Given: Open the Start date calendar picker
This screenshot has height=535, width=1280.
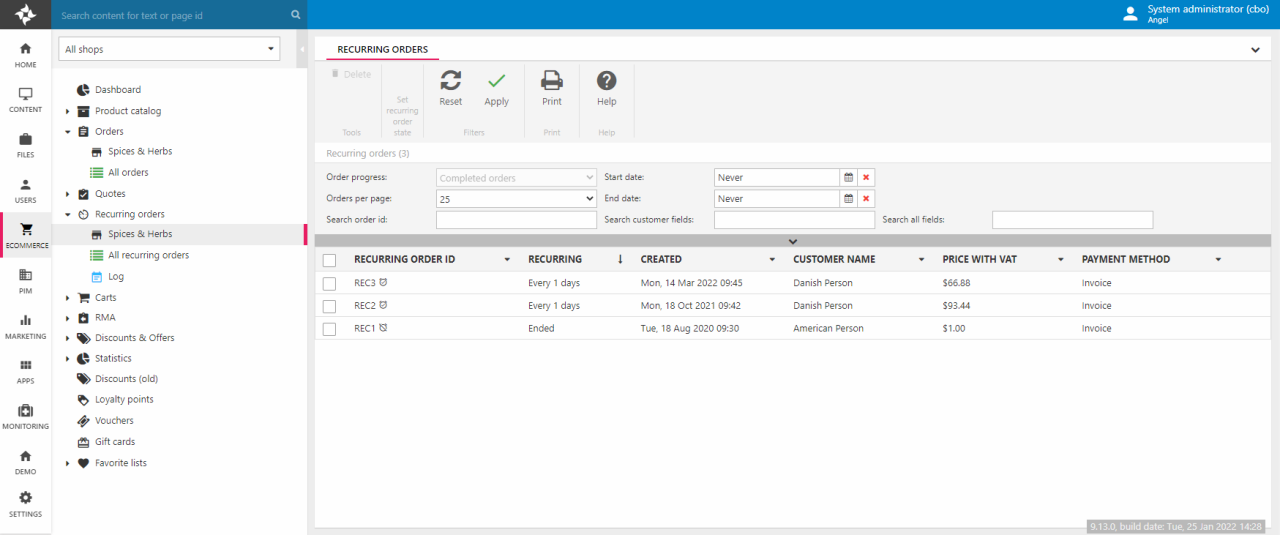Looking at the screenshot, I should [x=848, y=178].
